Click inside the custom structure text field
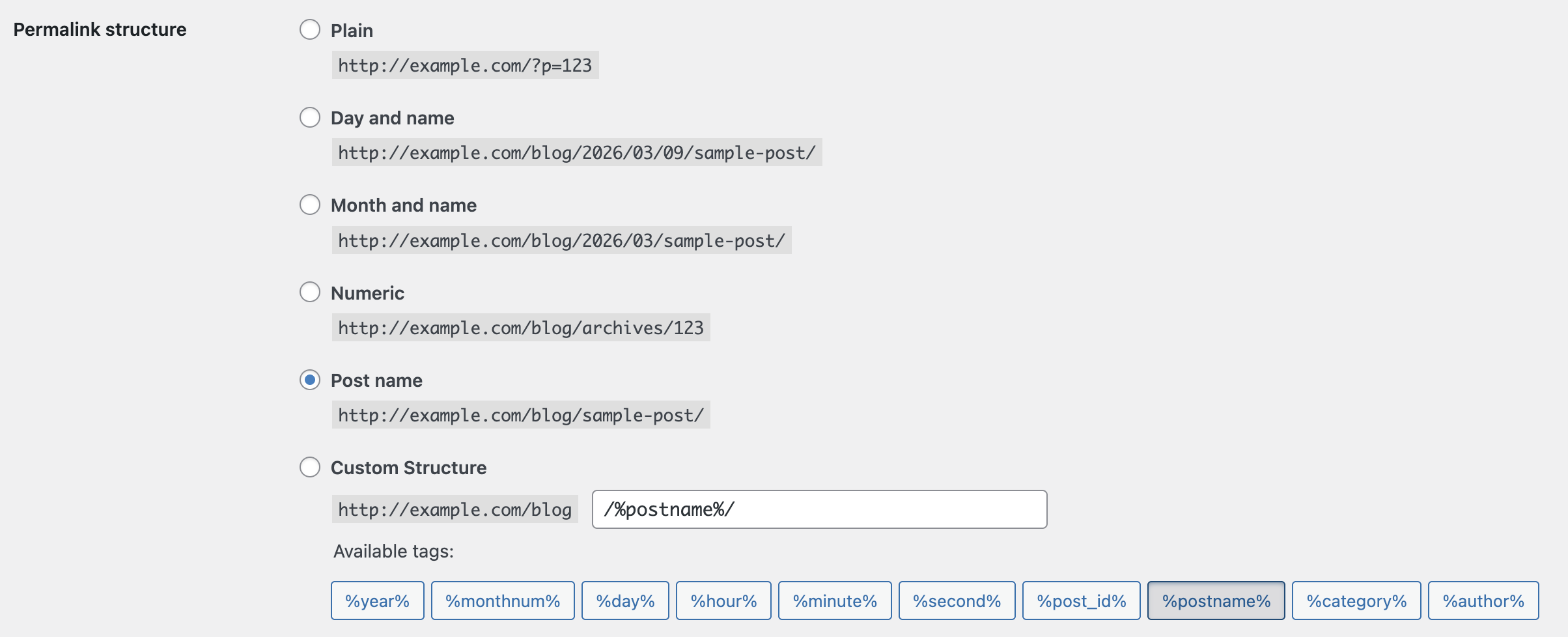This screenshot has height=637, width=1568. click(x=819, y=509)
